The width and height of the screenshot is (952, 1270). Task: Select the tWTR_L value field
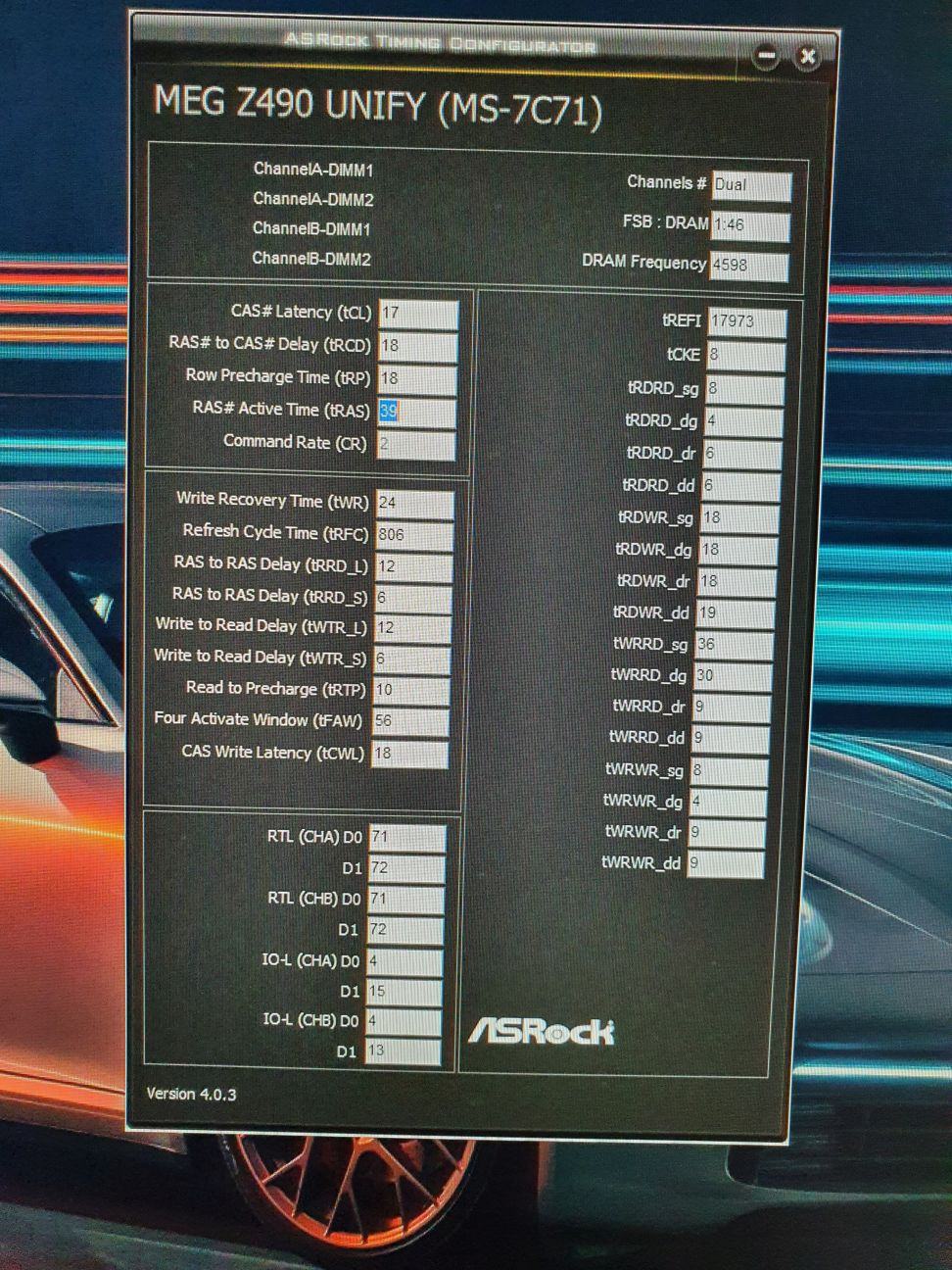[412, 628]
